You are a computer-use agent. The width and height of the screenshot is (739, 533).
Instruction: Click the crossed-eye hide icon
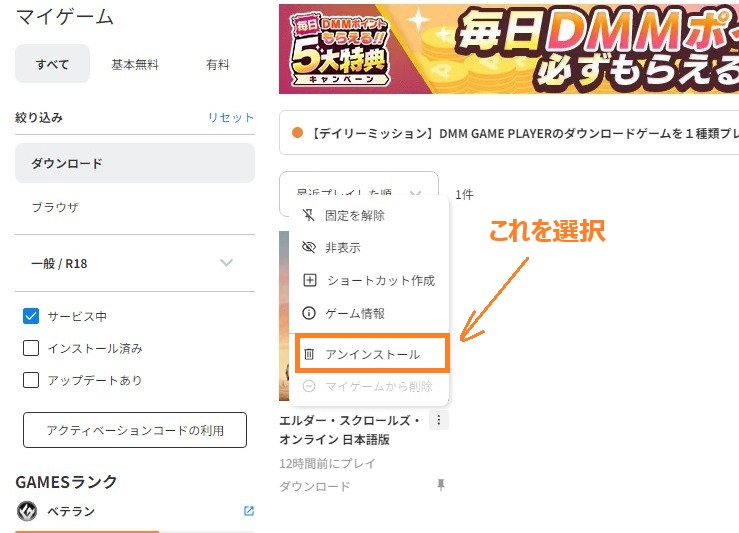coord(309,247)
